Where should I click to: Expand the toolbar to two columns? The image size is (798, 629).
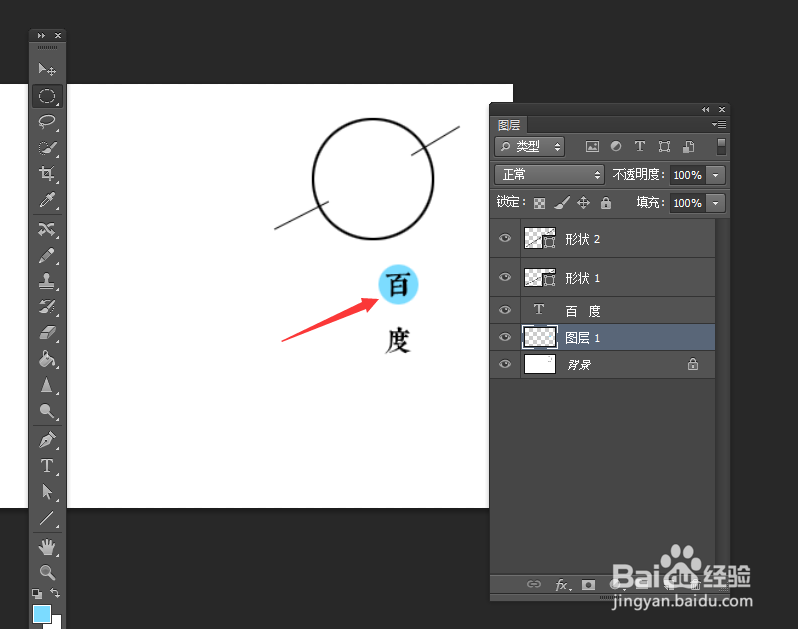[41, 36]
